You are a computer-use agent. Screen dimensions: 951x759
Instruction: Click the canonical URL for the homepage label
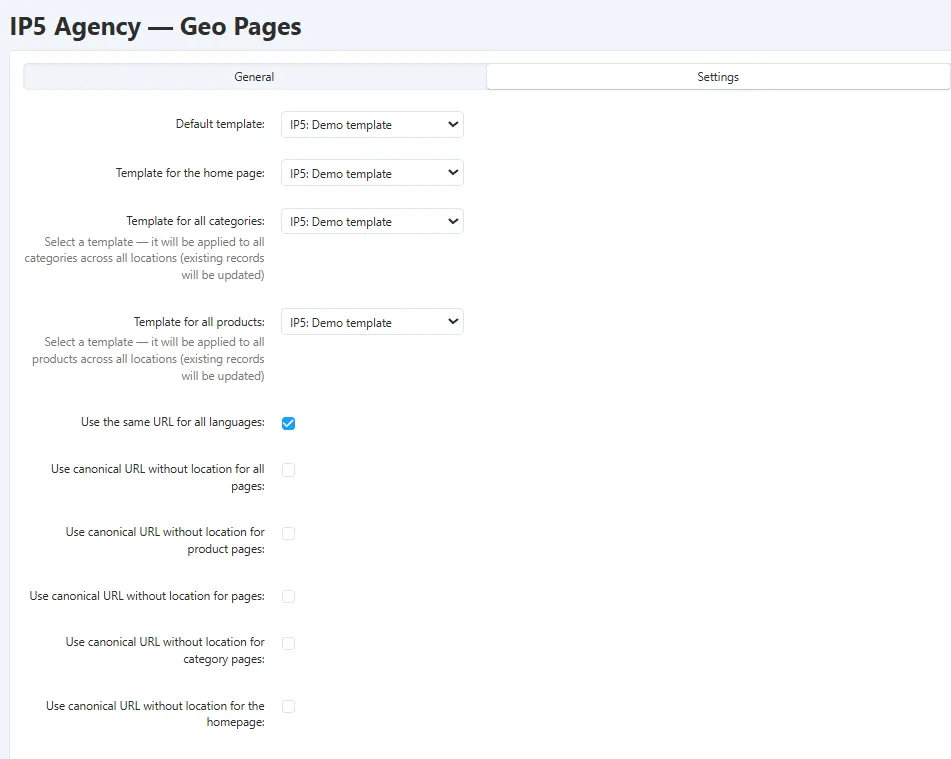click(155, 714)
